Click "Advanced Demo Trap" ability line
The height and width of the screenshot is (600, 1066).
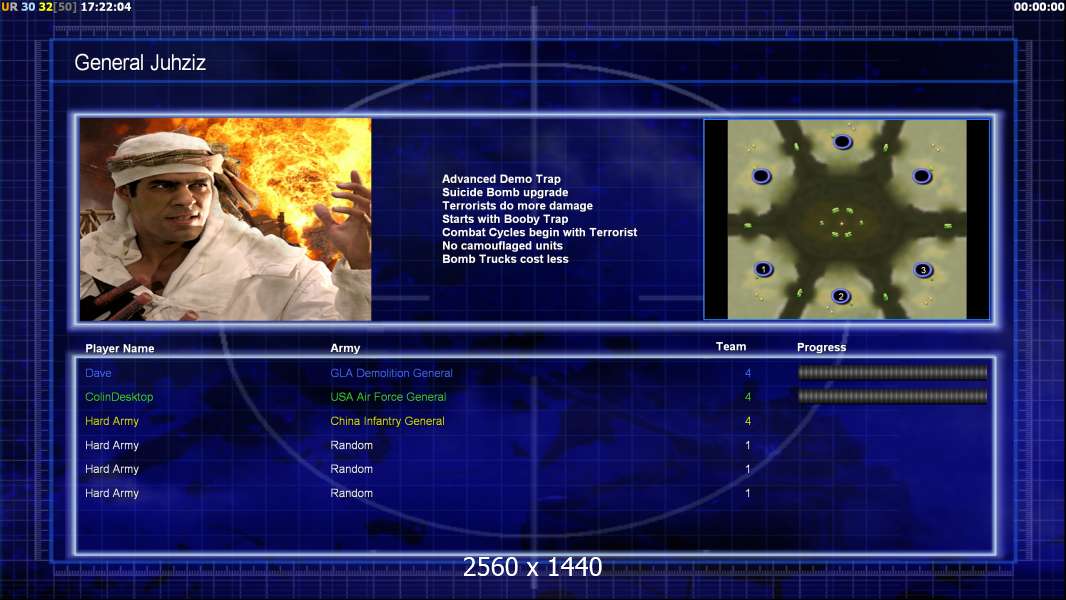point(501,179)
